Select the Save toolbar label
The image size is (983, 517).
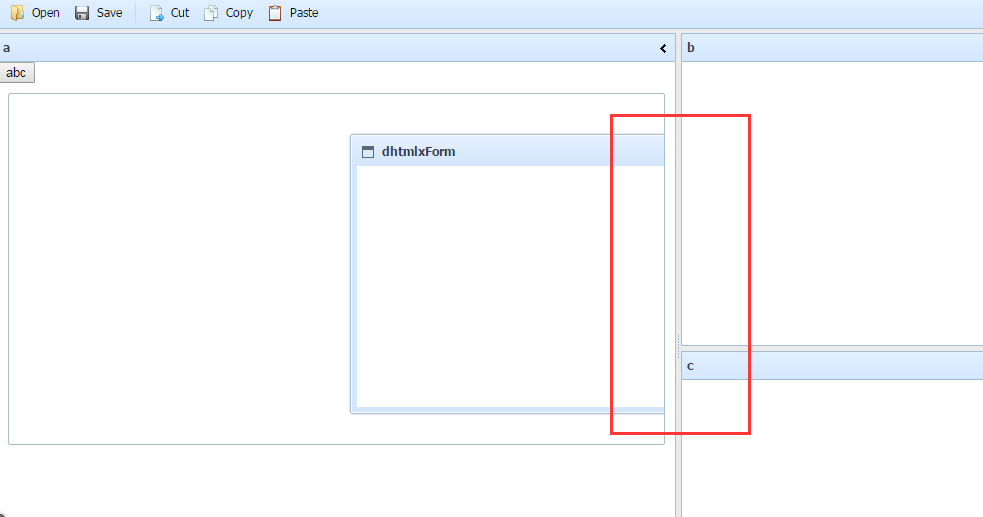point(110,13)
